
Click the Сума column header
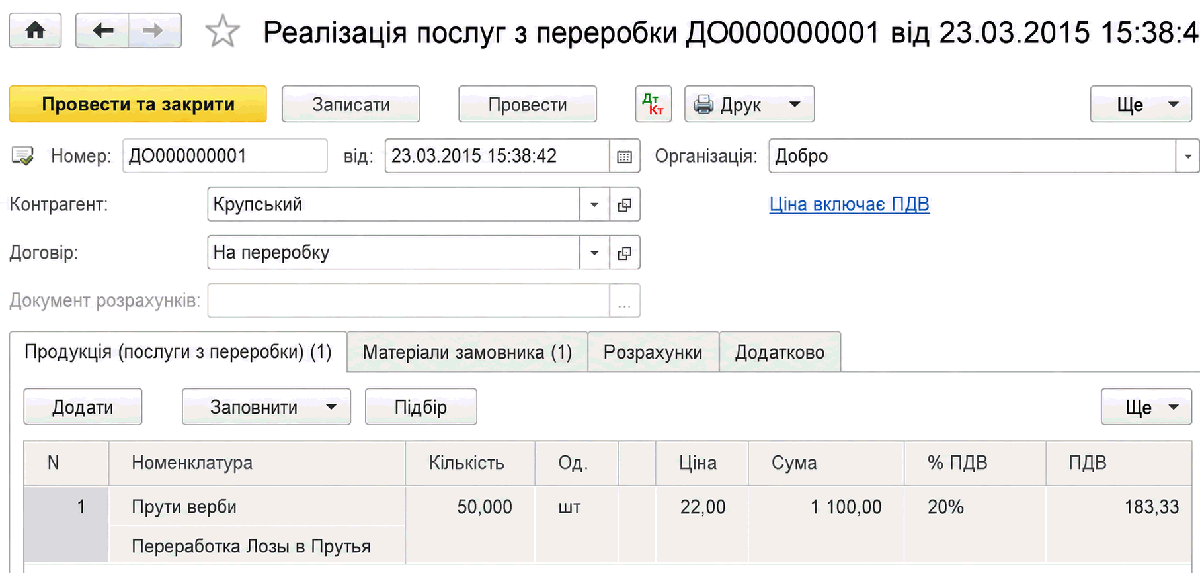[824, 463]
